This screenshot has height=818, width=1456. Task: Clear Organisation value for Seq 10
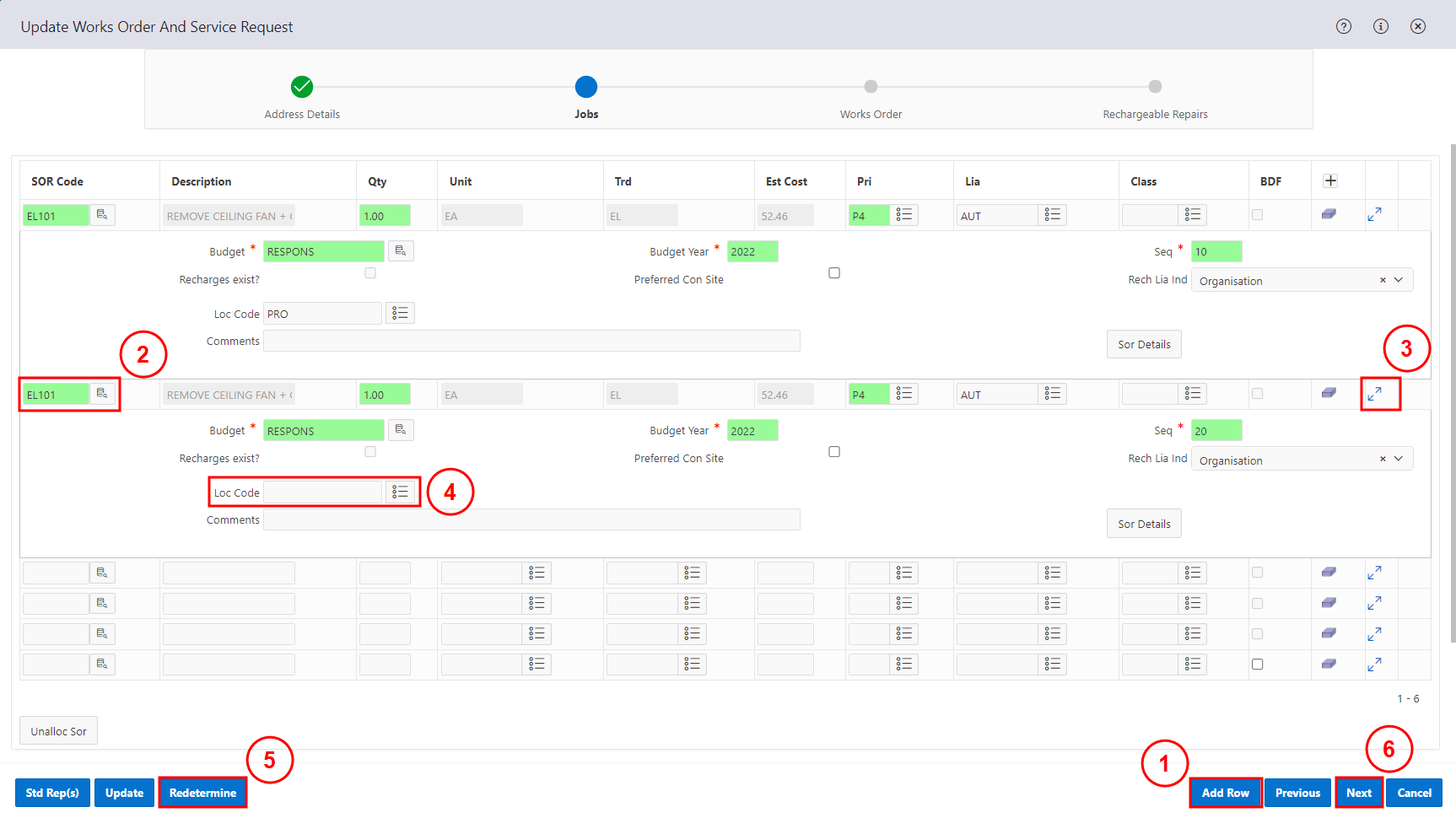pyautogui.click(x=1383, y=280)
